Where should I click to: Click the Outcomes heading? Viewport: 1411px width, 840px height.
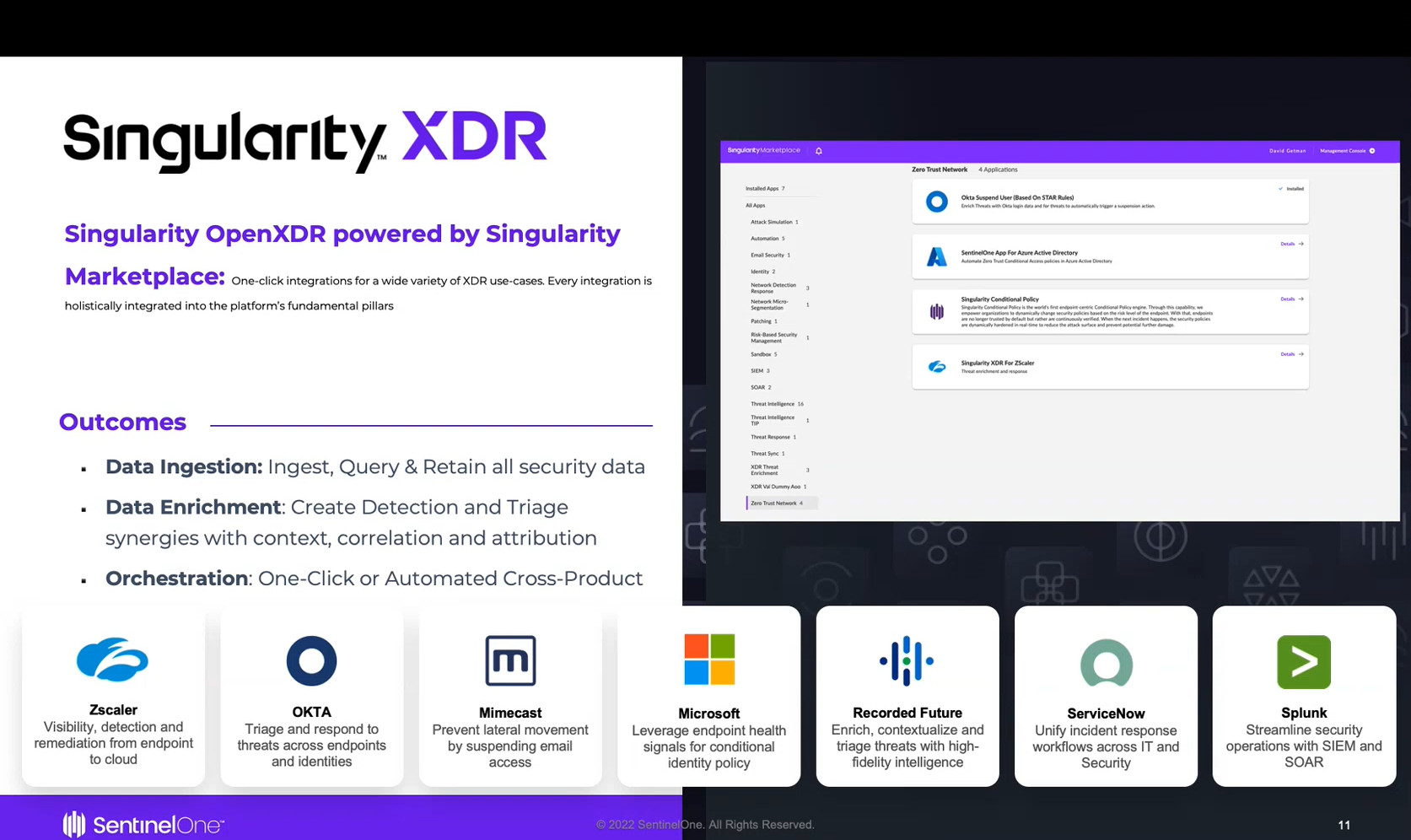(x=122, y=422)
